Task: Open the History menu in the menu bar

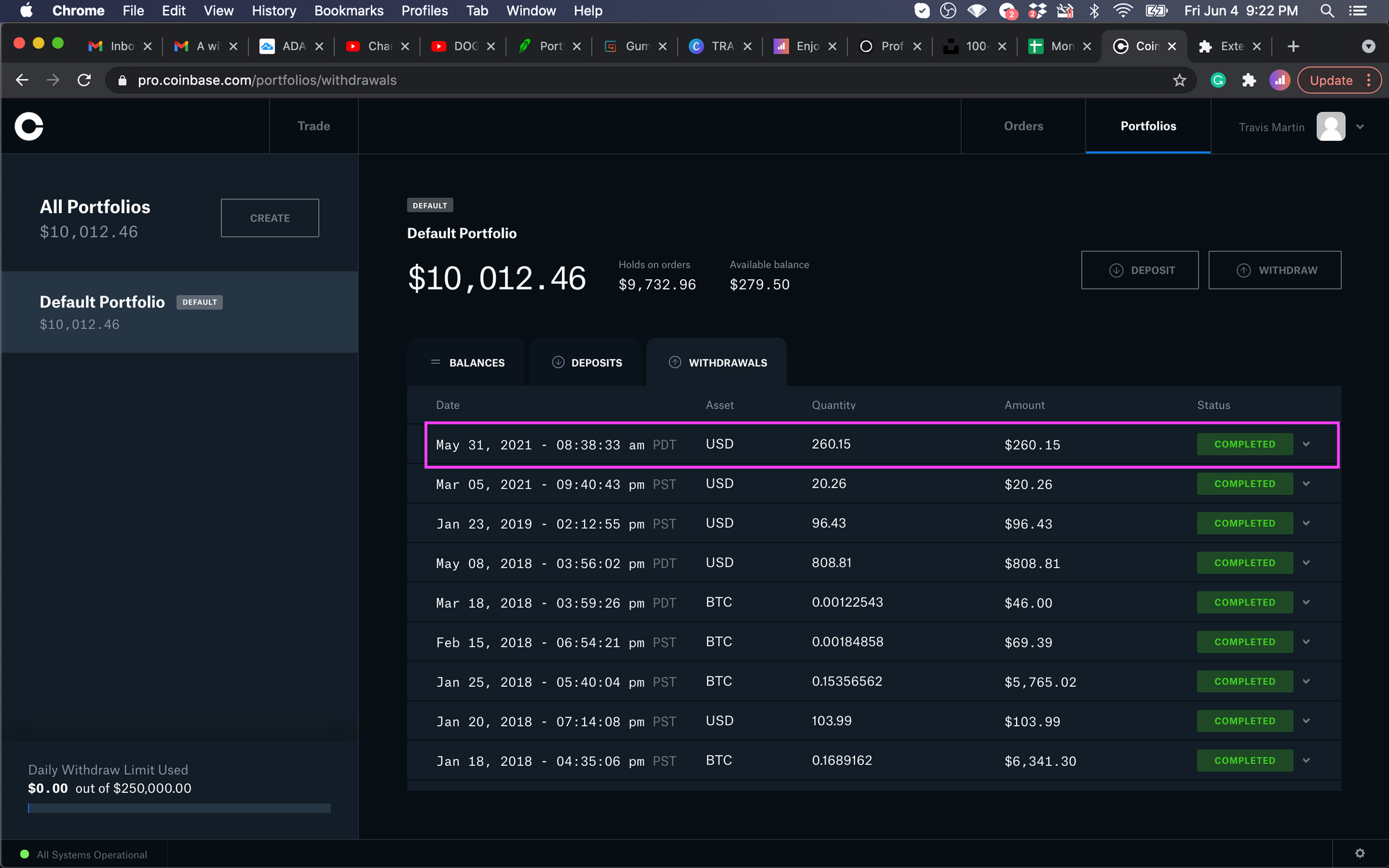Action: [274, 10]
